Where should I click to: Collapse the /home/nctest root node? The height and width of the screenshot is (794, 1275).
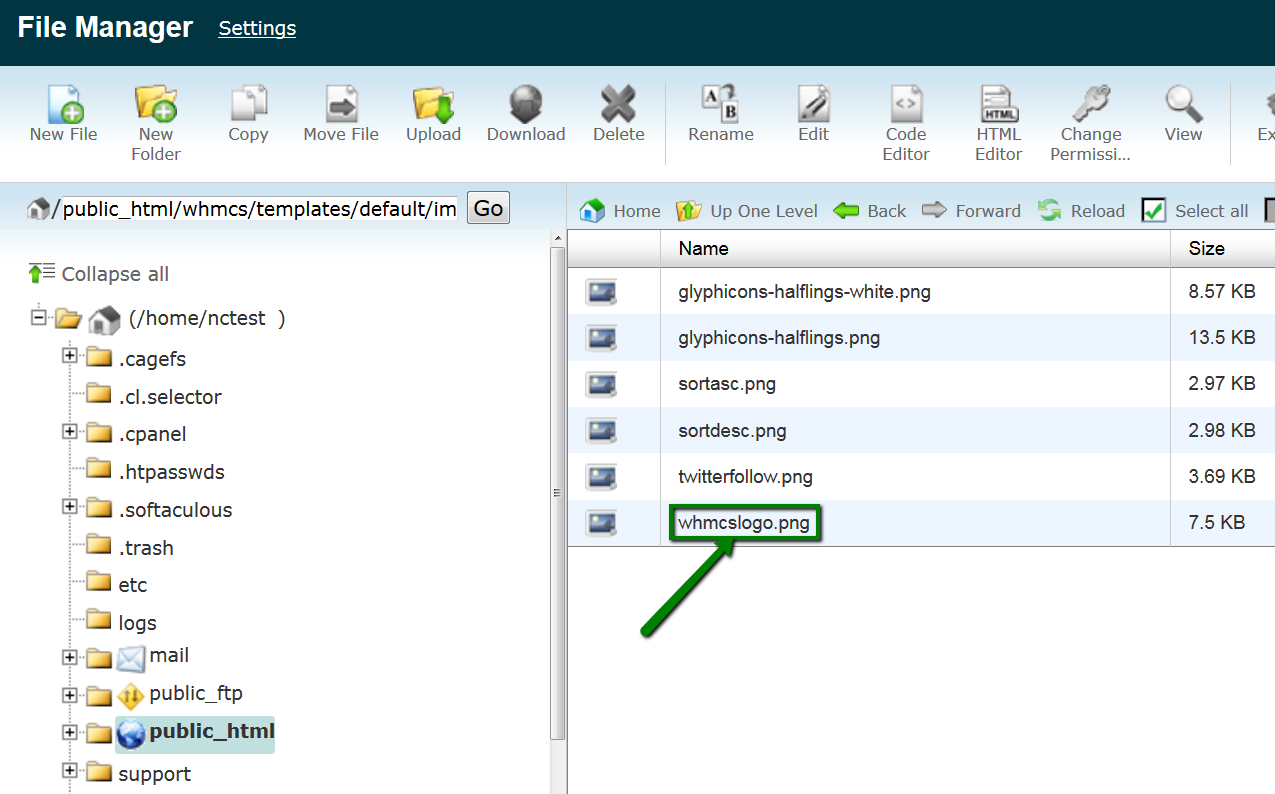coord(39,317)
